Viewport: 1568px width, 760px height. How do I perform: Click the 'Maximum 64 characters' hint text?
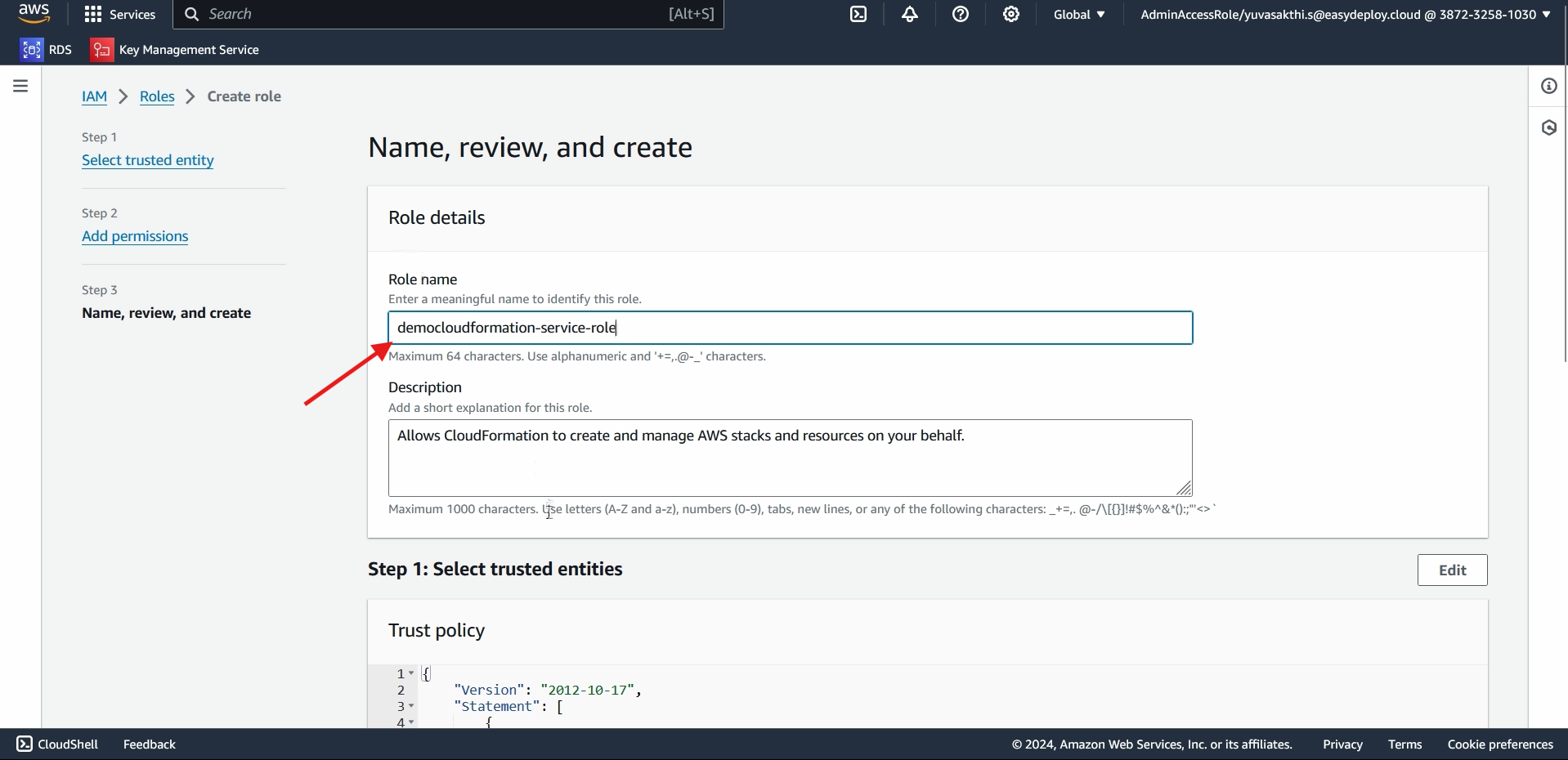577,356
